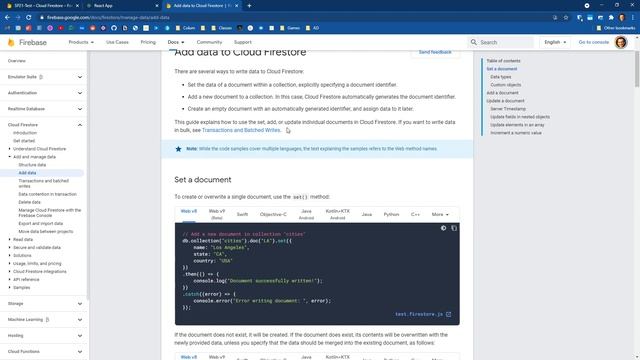Click the browser back arrow

7,18
